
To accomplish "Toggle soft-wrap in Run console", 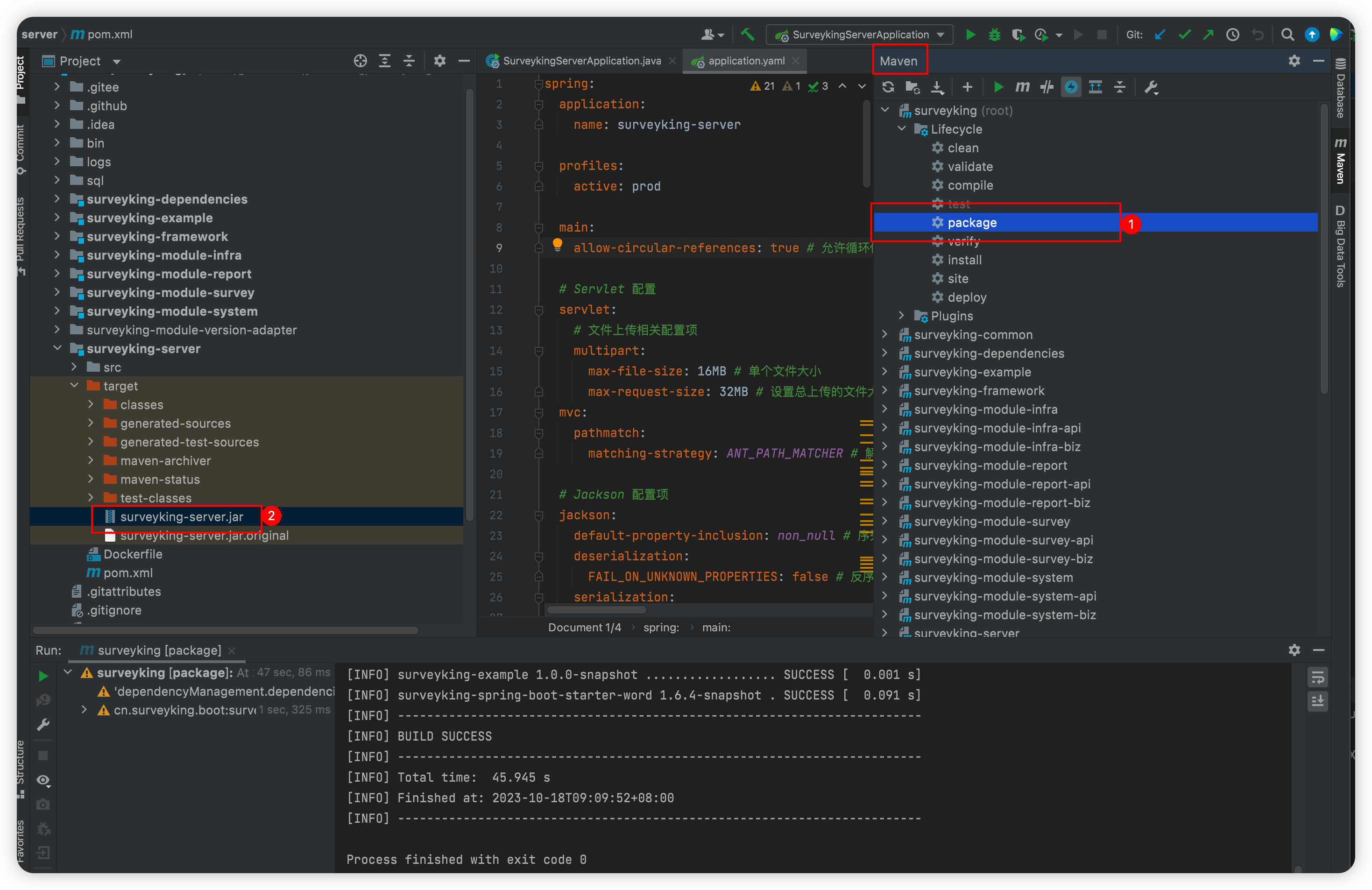I will tap(1317, 678).
